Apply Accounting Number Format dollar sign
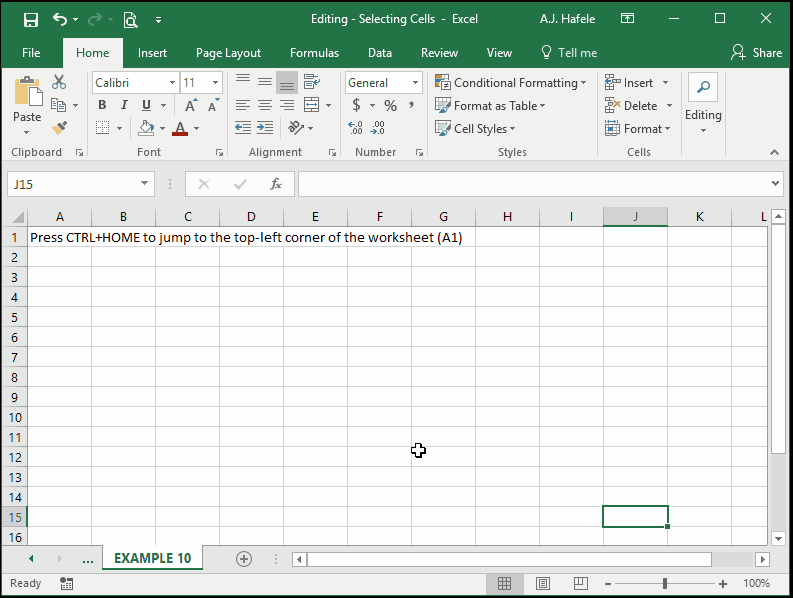793x598 pixels. pyautogui.click(x=357, y=105)
